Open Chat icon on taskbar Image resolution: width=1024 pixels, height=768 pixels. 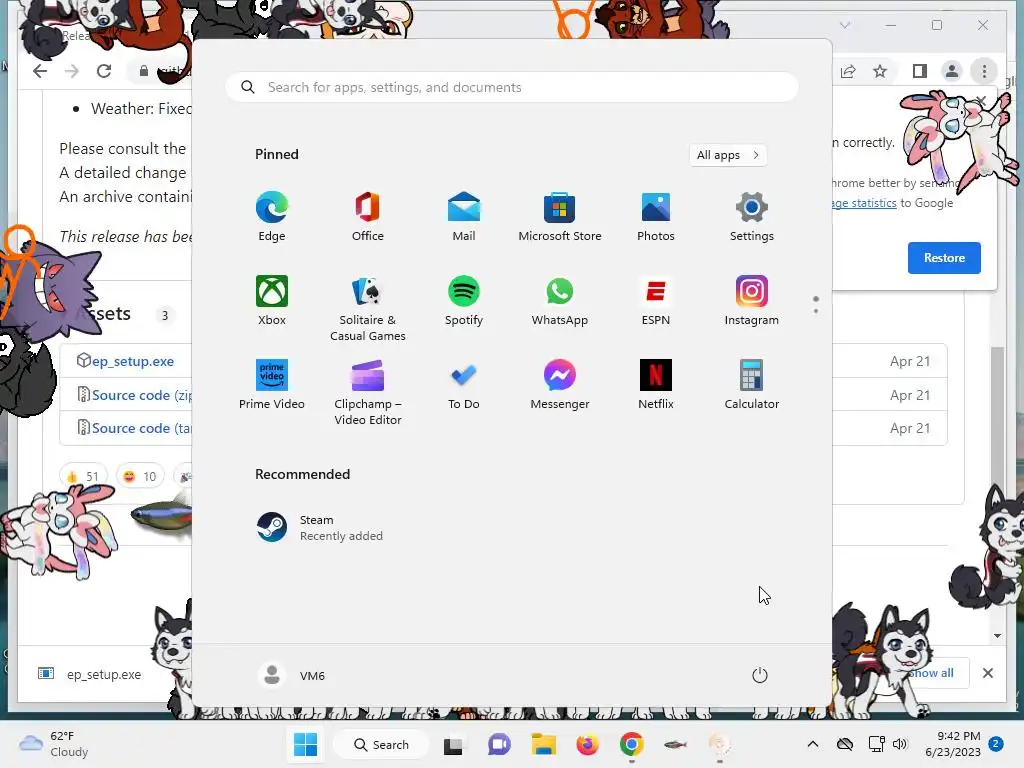tap(499, 745)
